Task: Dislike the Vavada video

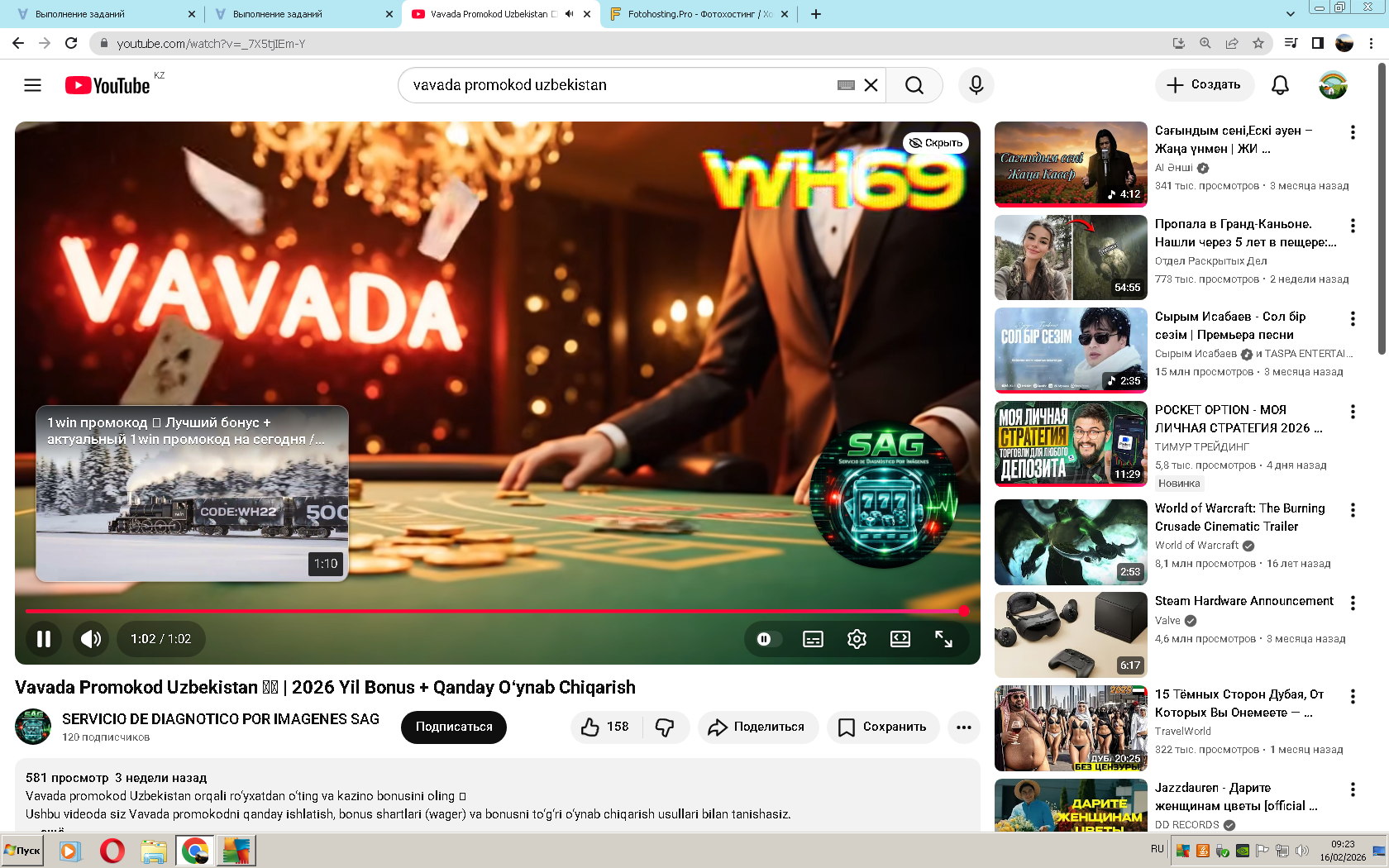Action: (x=665, y=727)
